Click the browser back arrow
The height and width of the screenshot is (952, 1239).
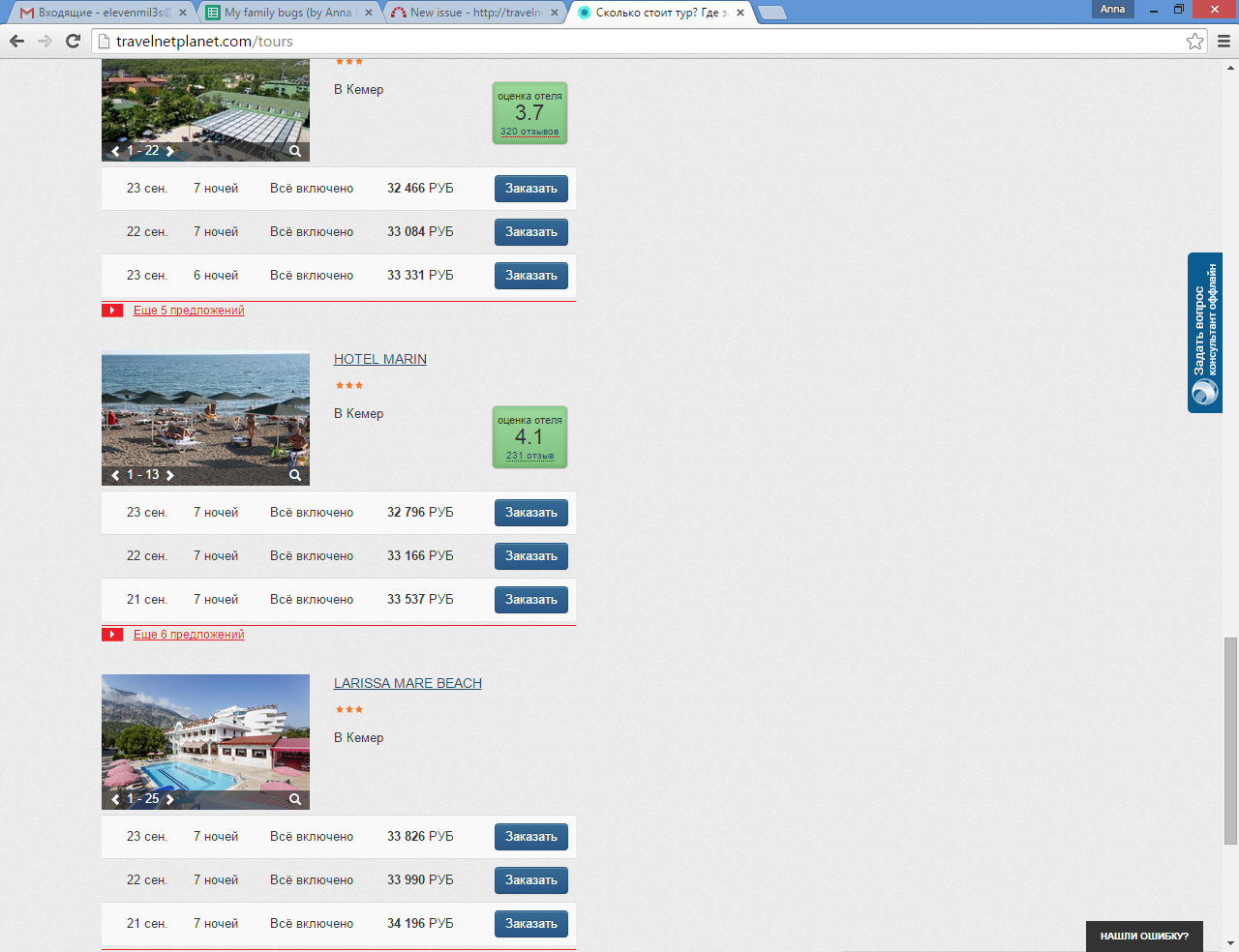pyautogui.click(x=16, y=41)
